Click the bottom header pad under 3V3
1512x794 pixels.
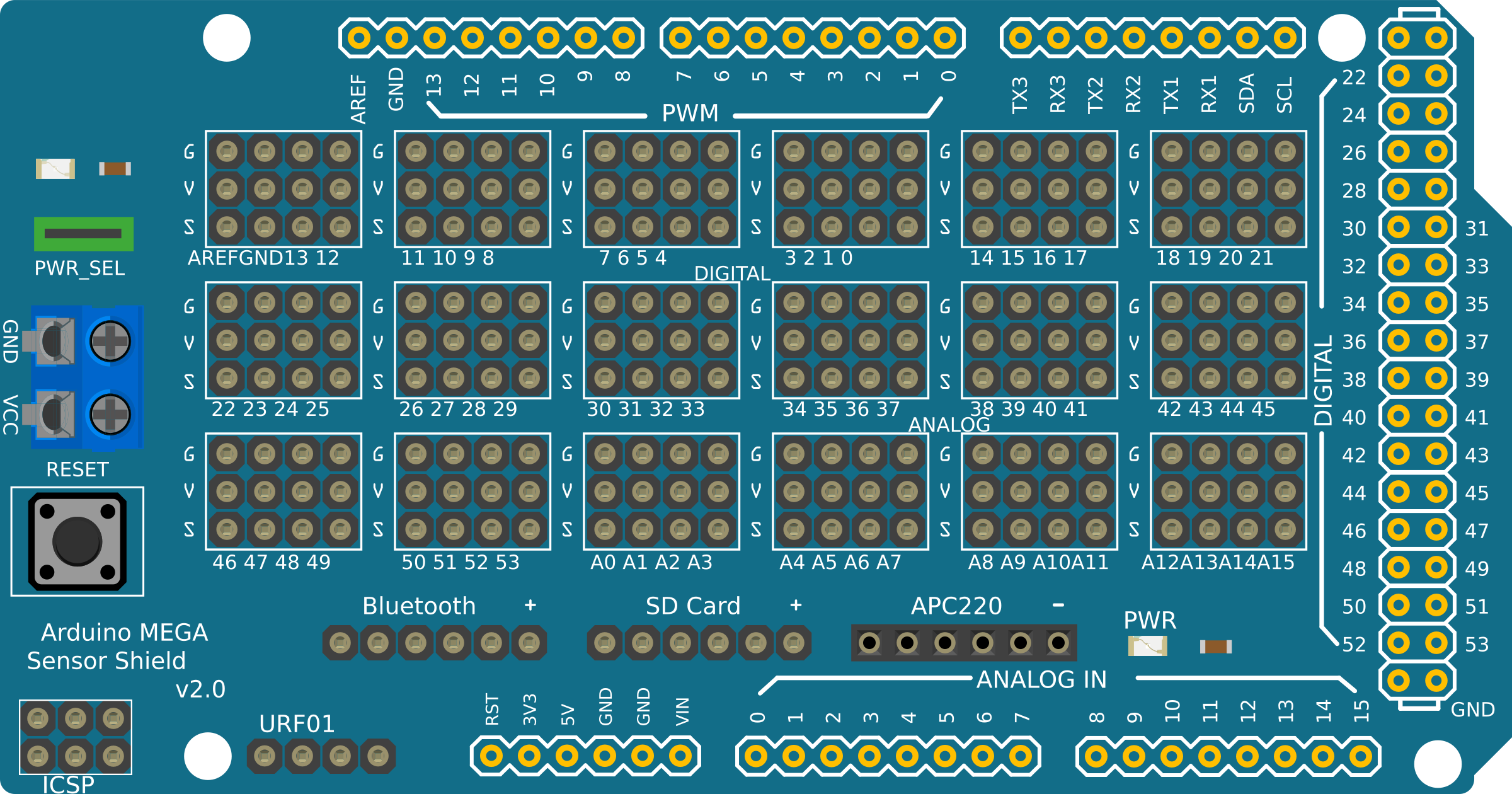point(529,756)
